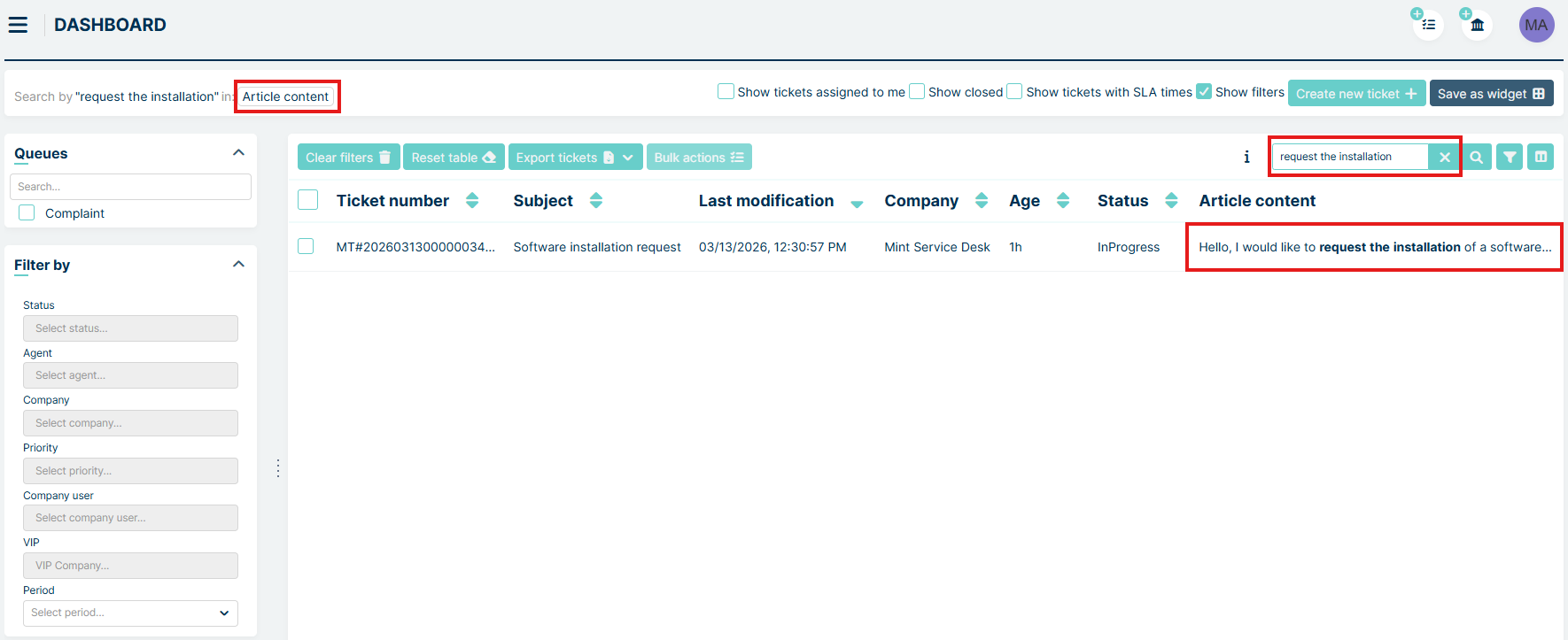Collapse the Queues panel
1568x640 pixels.
pyautogui.click(x=238, y=153)
